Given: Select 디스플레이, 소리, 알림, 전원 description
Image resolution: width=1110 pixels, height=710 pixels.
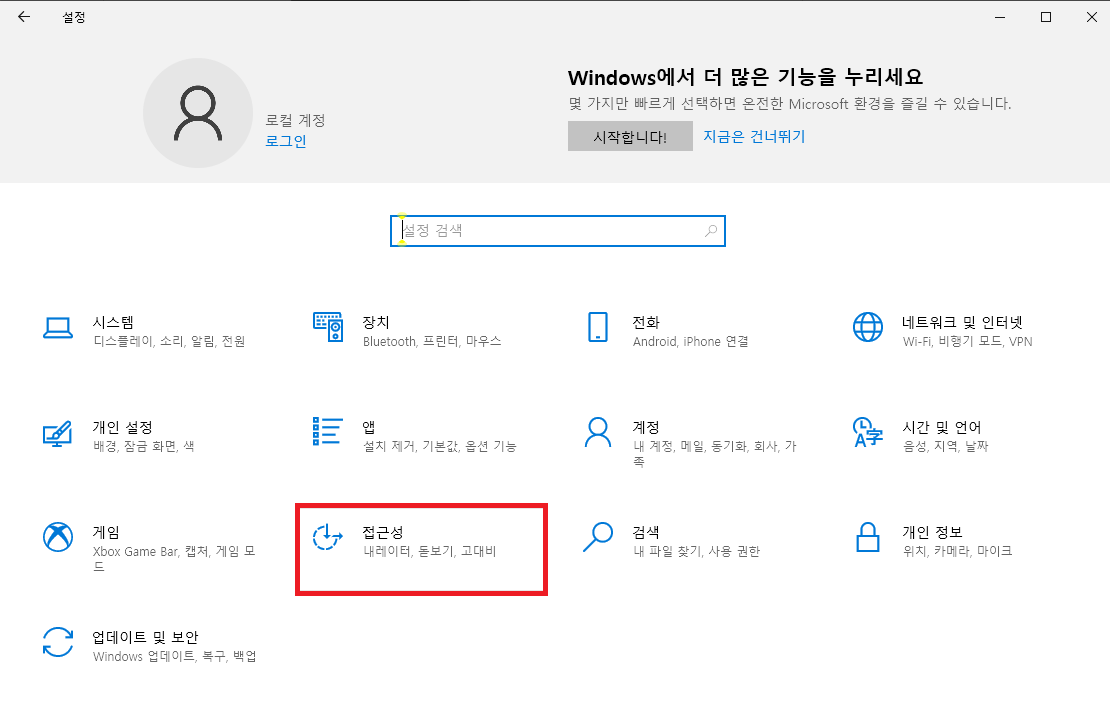Looking at the screenshot, I should (169, 341).
